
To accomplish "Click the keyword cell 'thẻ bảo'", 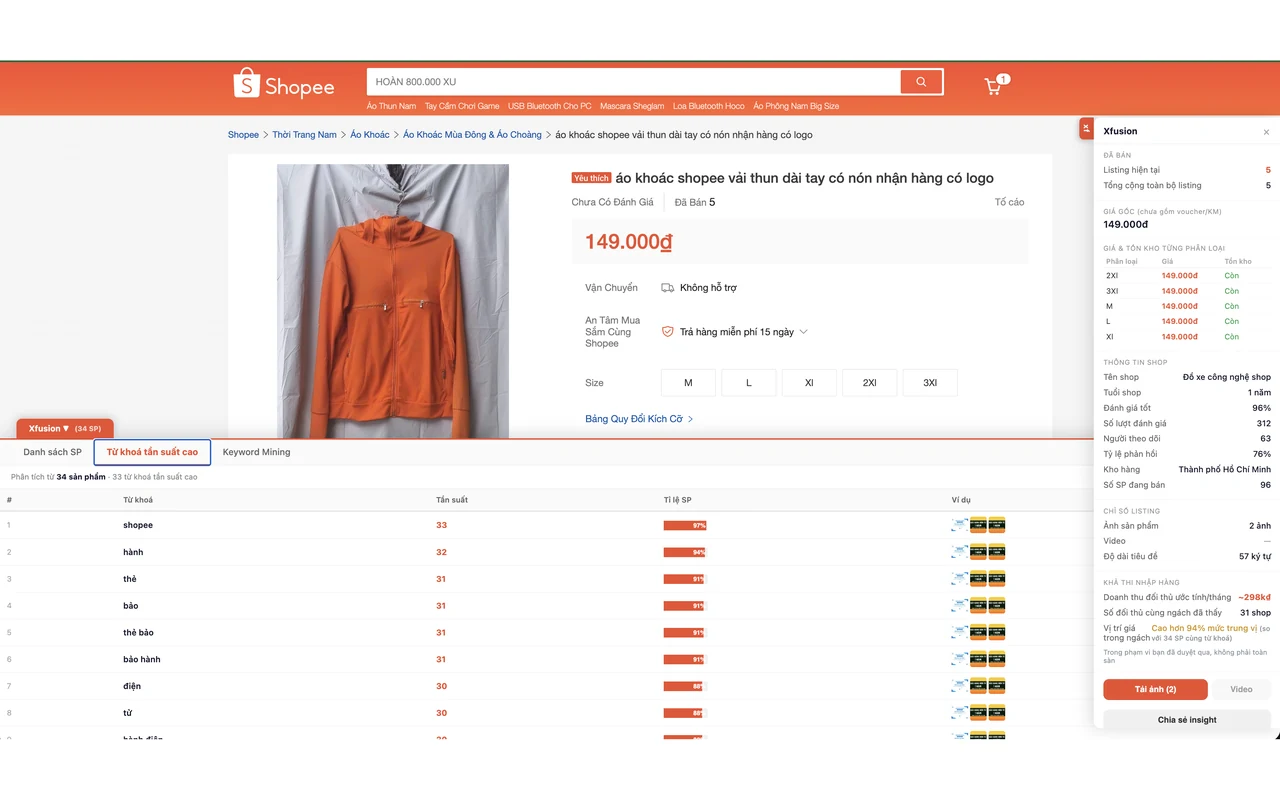I will pyautogui.click(x=138, y=633).
